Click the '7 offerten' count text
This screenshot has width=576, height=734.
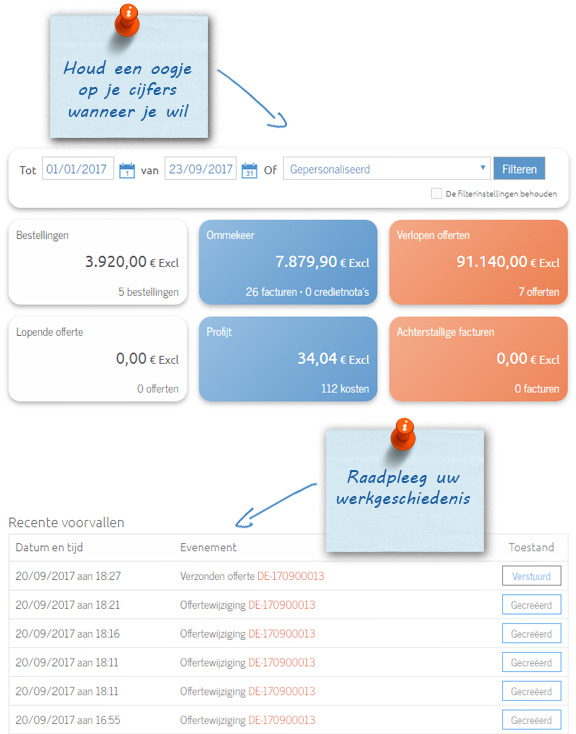coord(539,292)
